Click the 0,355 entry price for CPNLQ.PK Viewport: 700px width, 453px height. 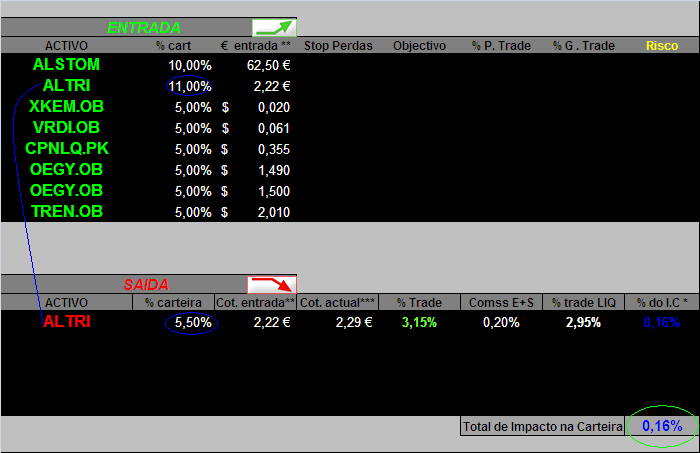coord(274,150)
